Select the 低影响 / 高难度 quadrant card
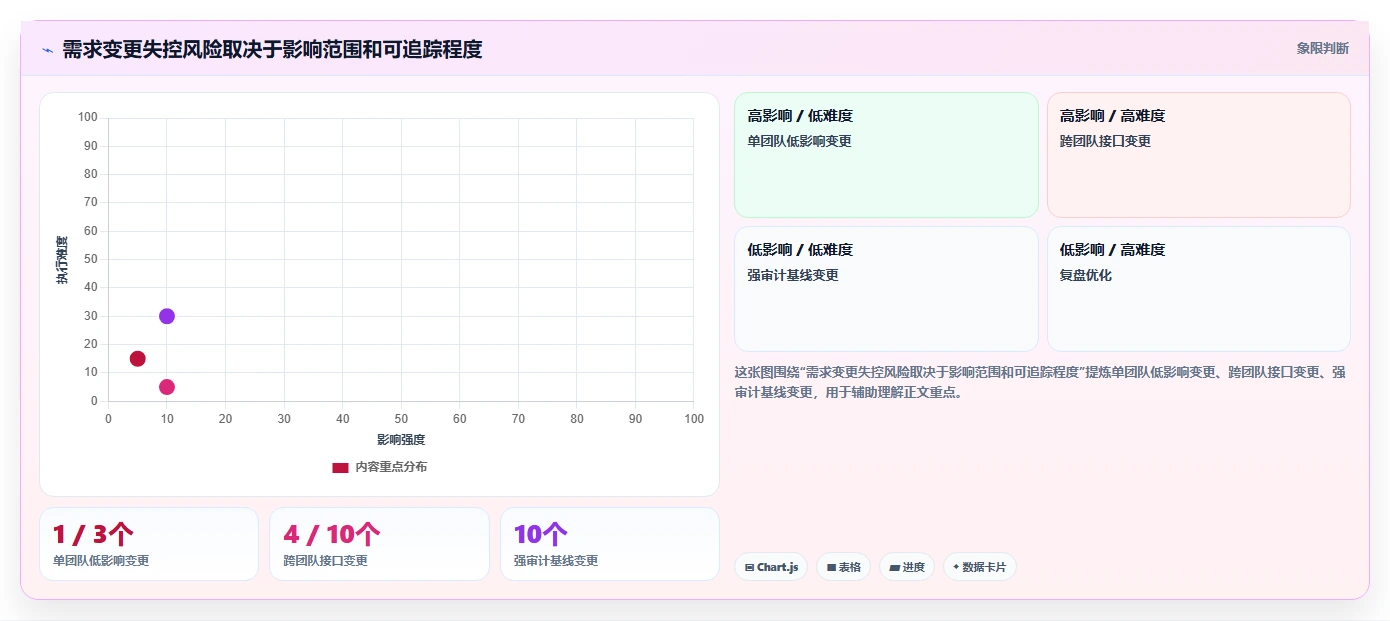The image size is (1390, 621). tap(1198, 289)
